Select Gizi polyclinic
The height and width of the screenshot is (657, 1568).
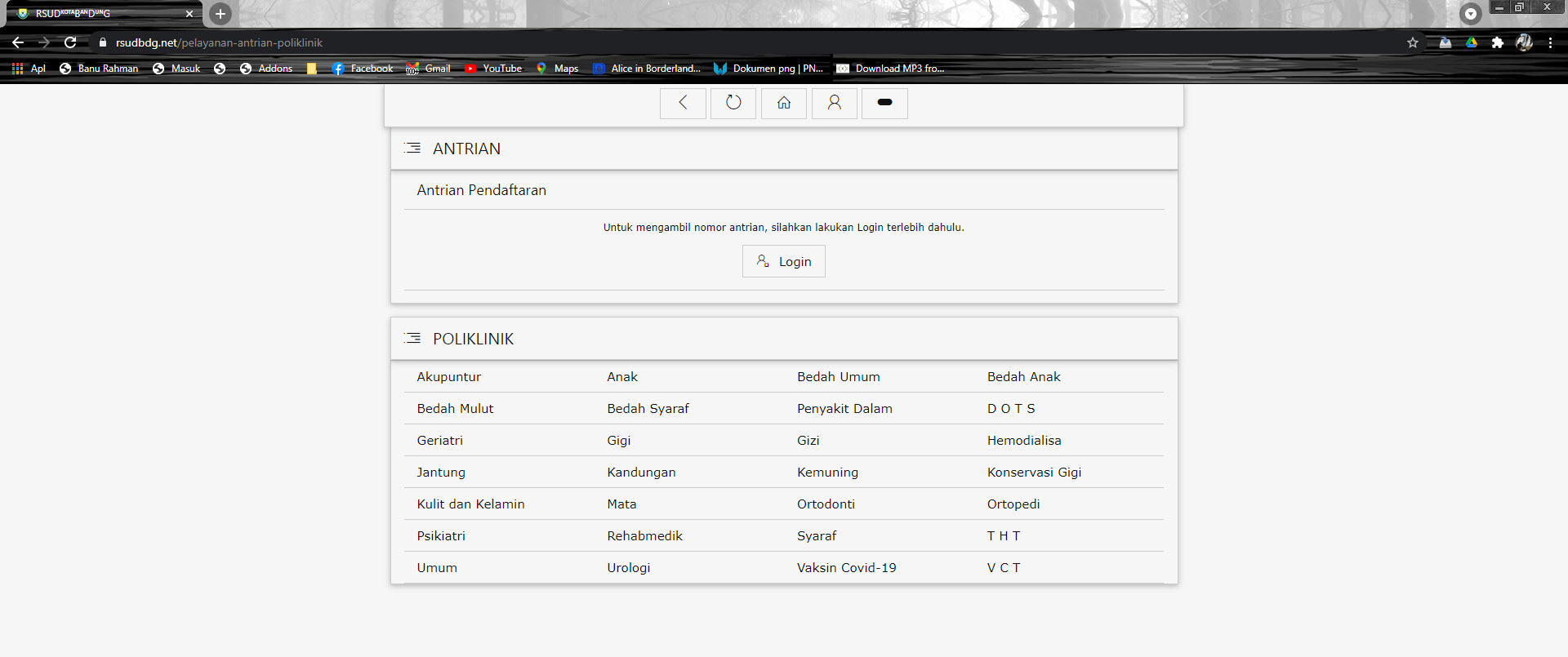pos(808,441)
